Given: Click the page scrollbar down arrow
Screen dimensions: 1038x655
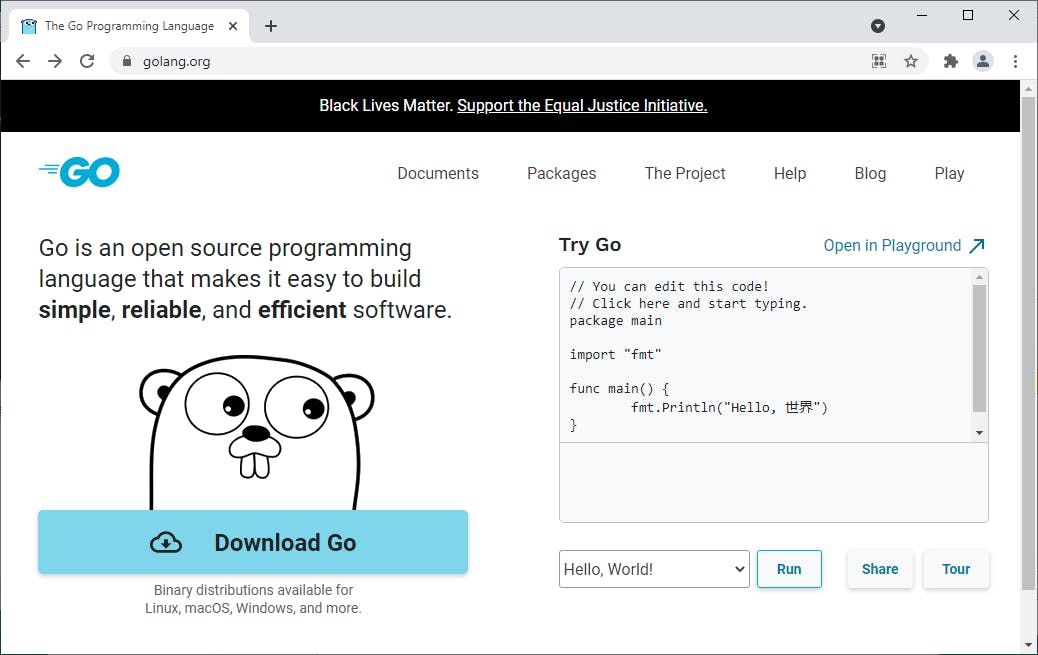Looking at the screenshot, I should 1028,644.
